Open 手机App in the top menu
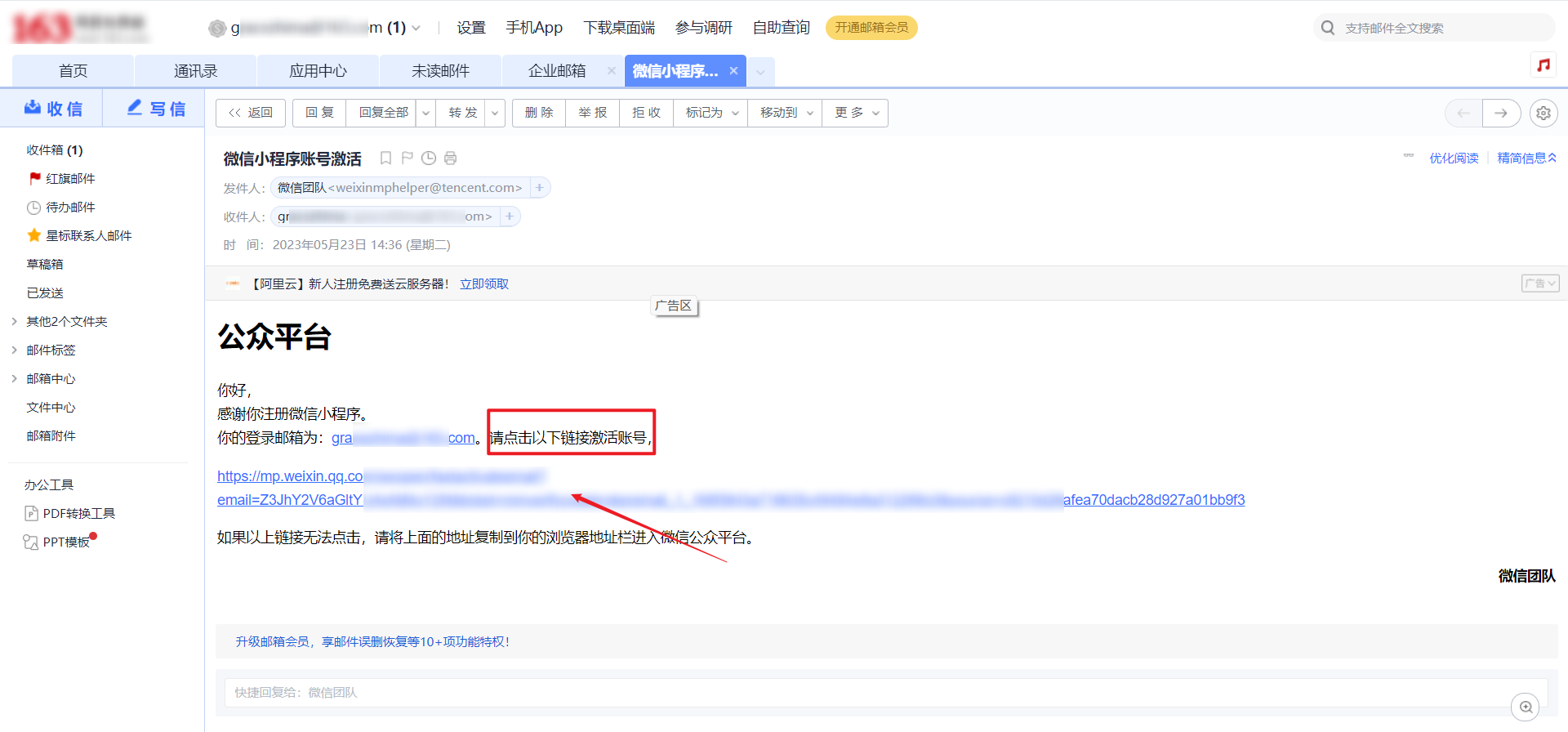Viewport: 1568px width, 732px height. pos(534,28)
